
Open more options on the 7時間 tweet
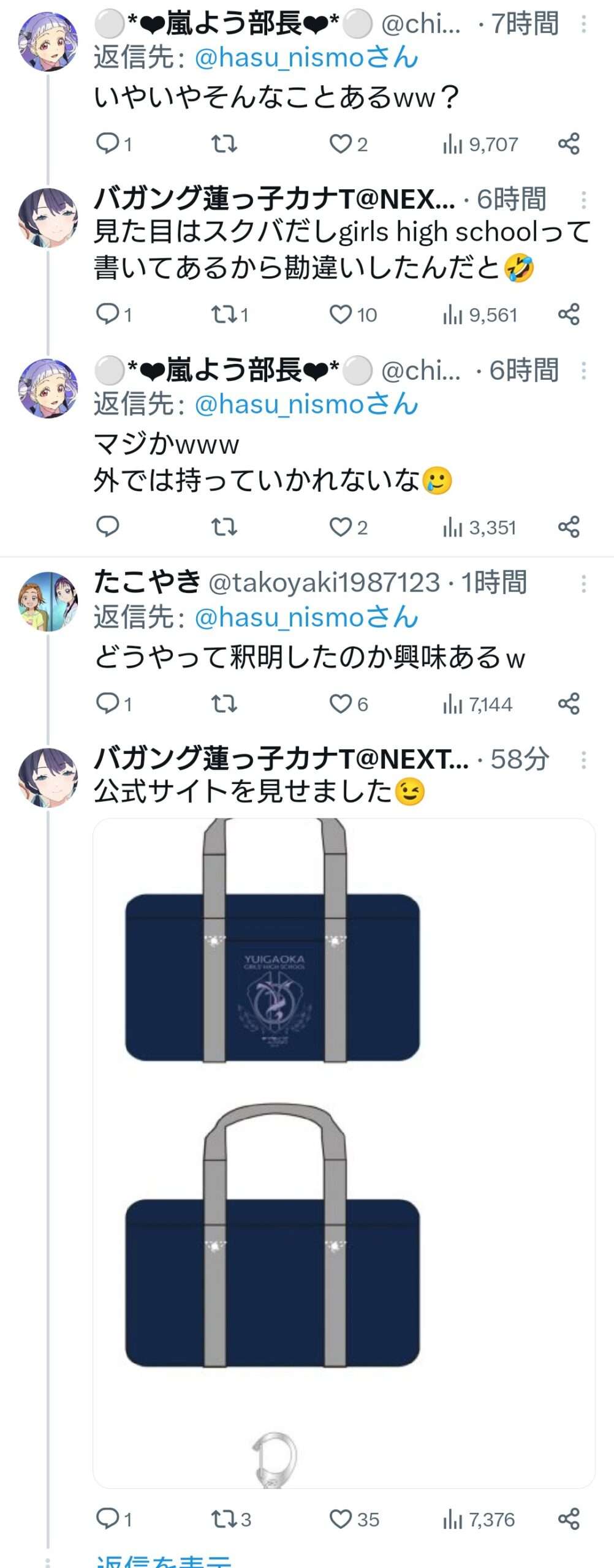tap(583, 24)
